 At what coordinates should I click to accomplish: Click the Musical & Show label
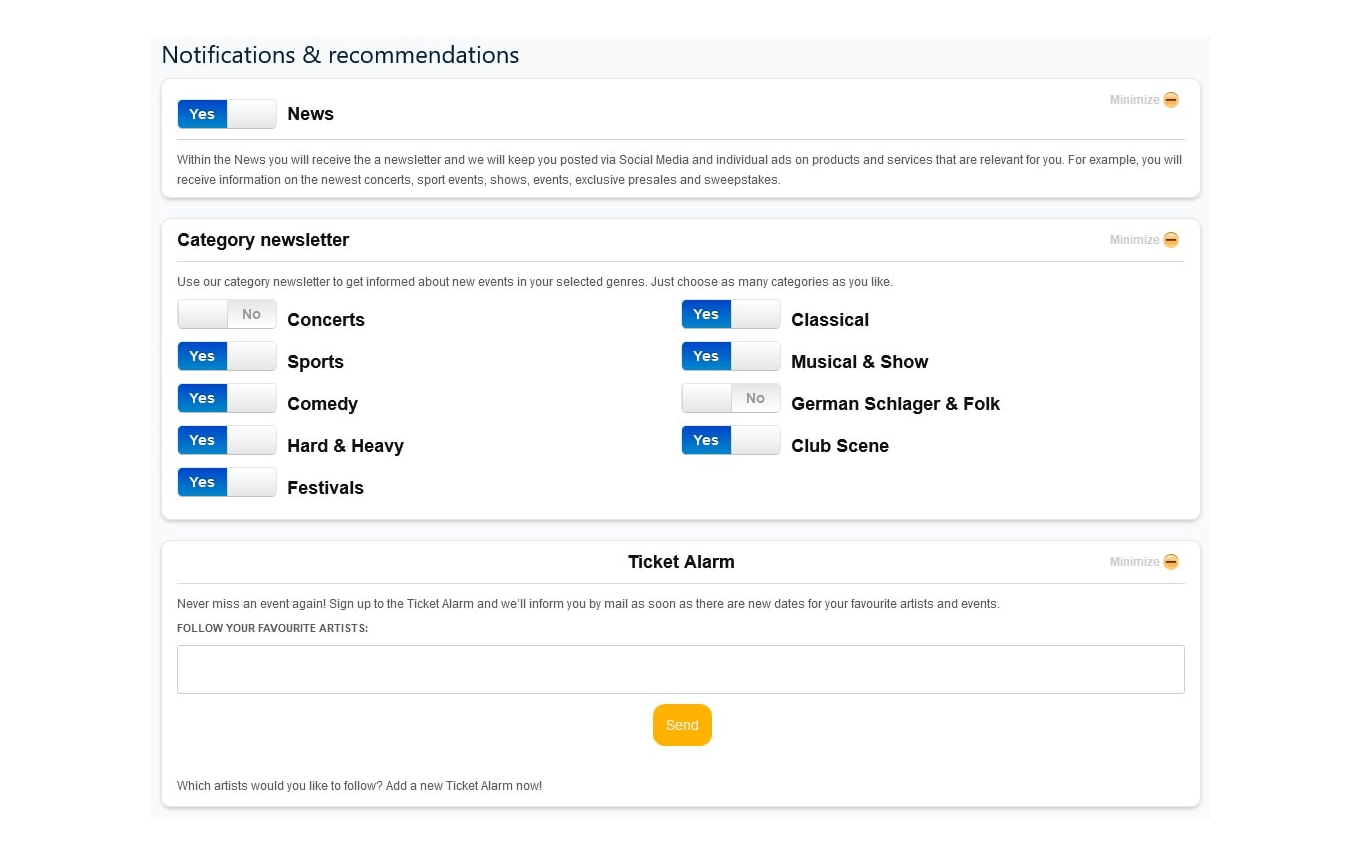(x=859, y=362)
